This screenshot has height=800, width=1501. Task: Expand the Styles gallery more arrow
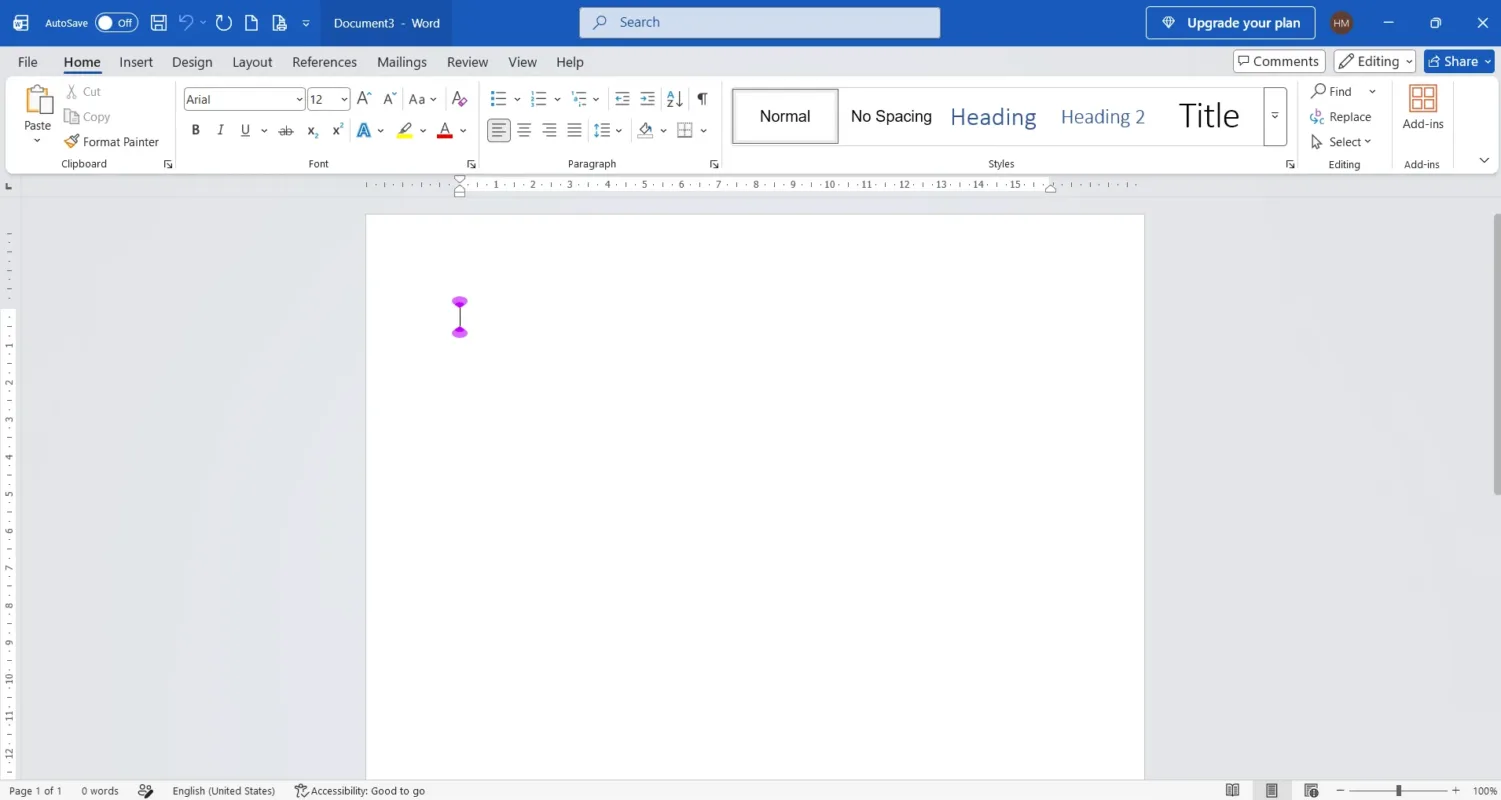tap(1275, 116)
